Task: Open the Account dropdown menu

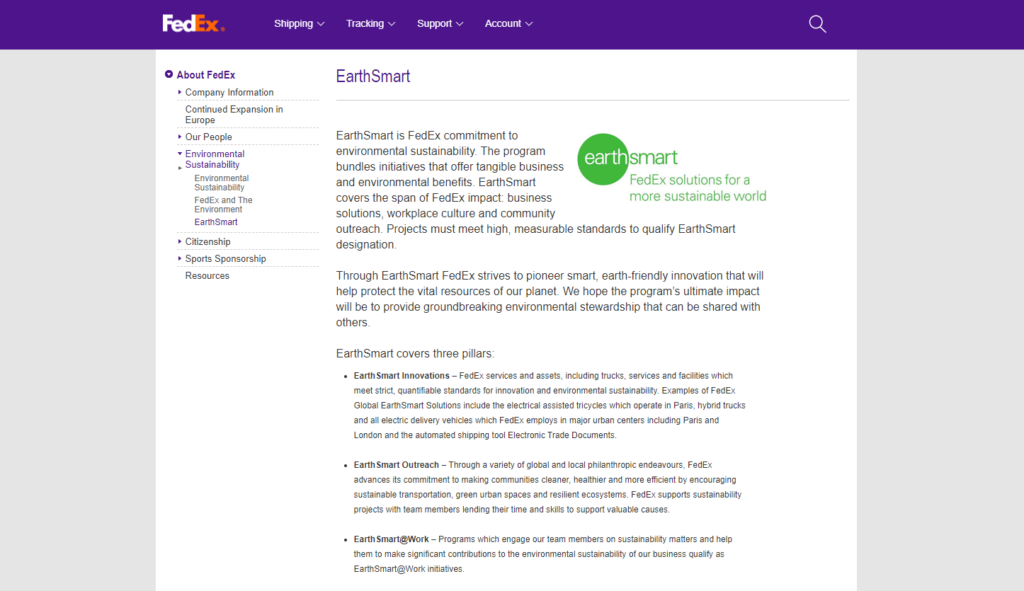Action: 509,24
